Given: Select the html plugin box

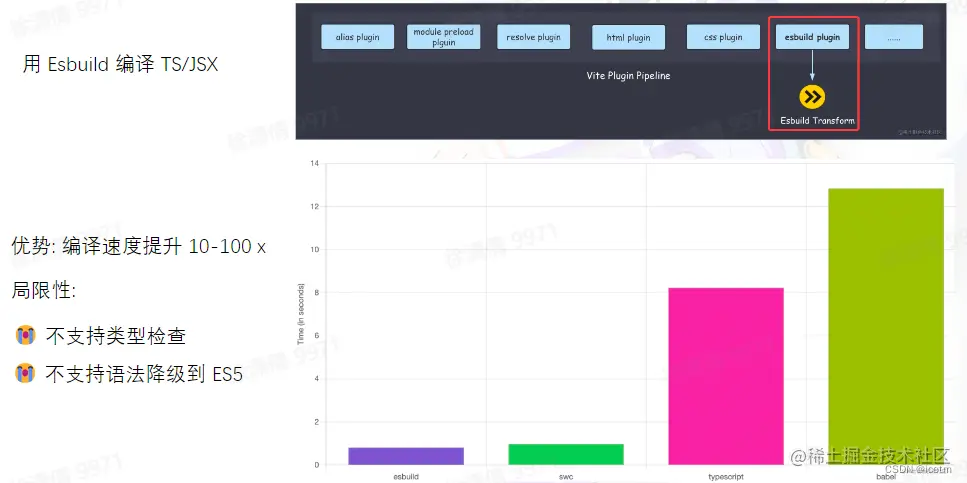Looking at the screenshot, I should click(628, 37).
